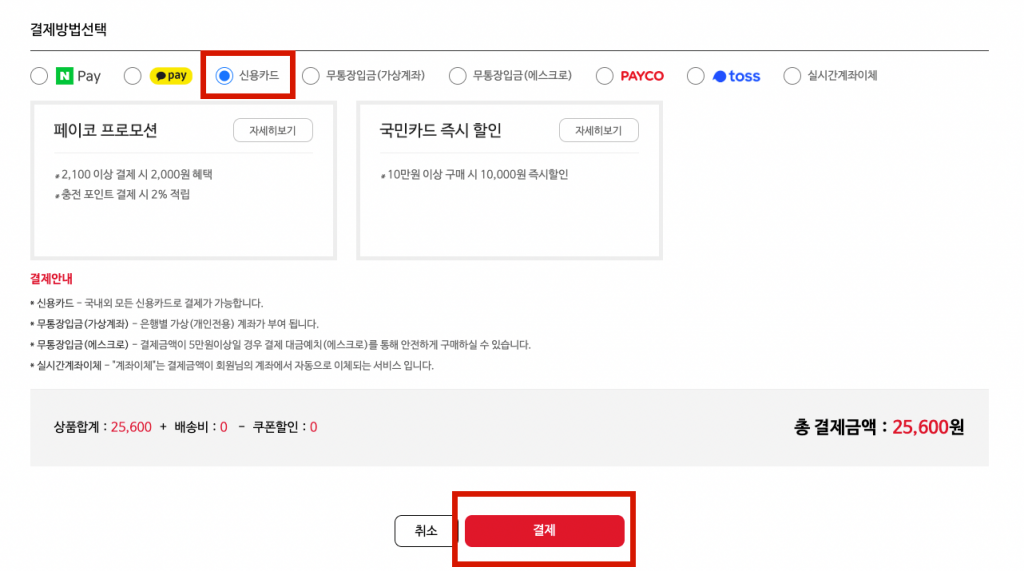Viewport: 1024px width, 571px height.
Task: Click the blue toss logo
Action: coord(737,76)
